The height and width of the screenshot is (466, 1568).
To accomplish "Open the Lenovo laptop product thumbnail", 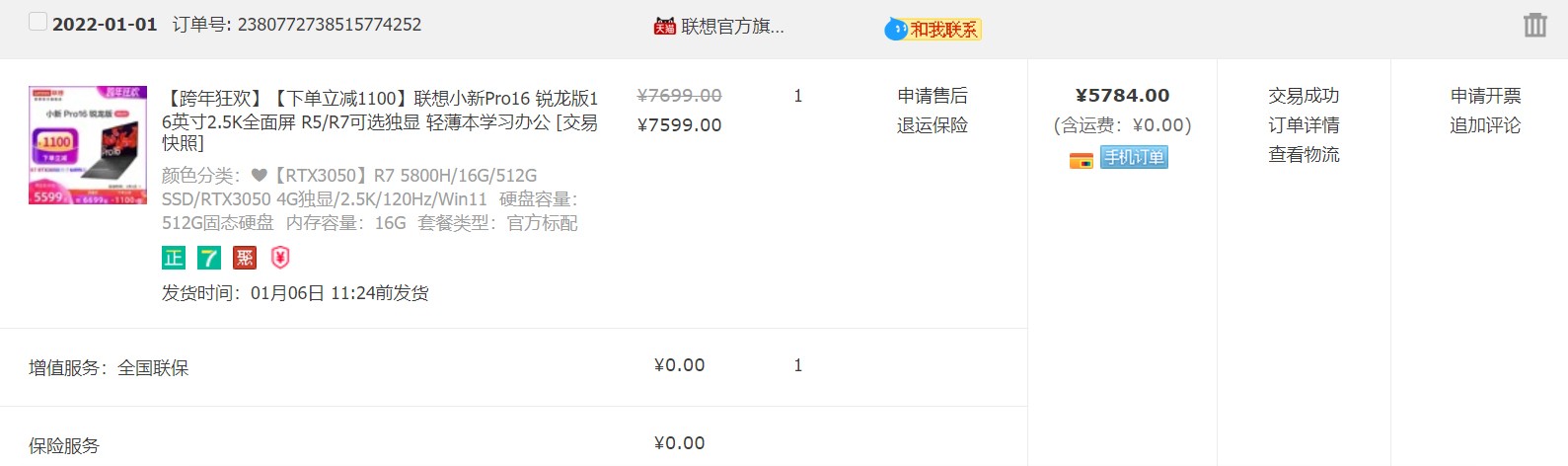I will pos(88,145).
